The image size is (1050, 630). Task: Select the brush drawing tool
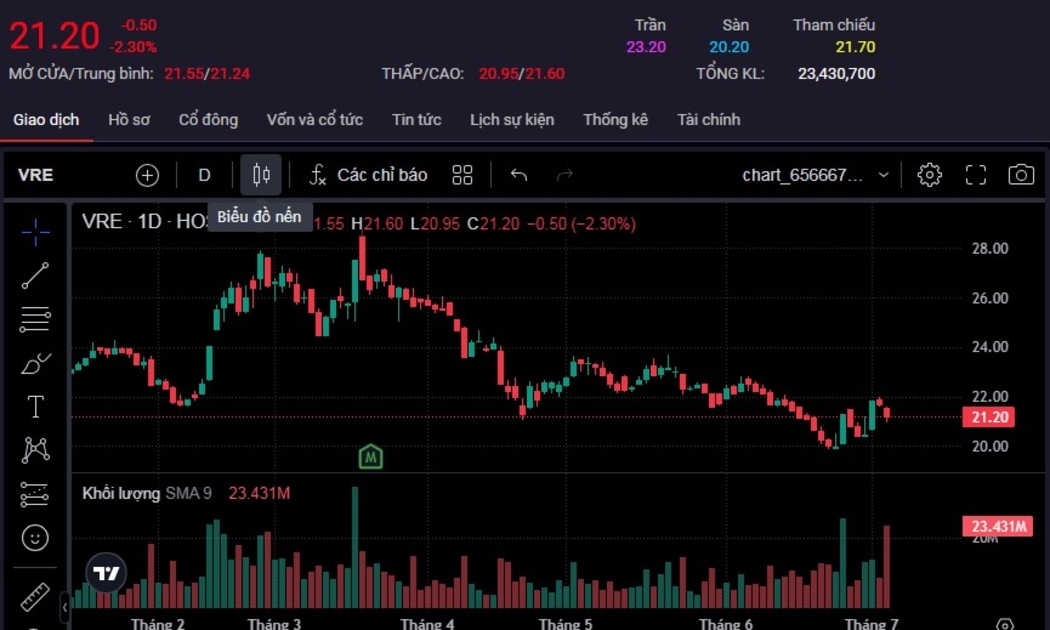(x=35, y=364)
